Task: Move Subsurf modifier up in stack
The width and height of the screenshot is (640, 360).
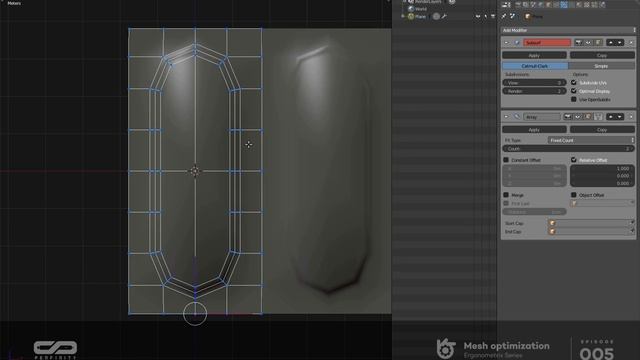Action: point(611,42)
